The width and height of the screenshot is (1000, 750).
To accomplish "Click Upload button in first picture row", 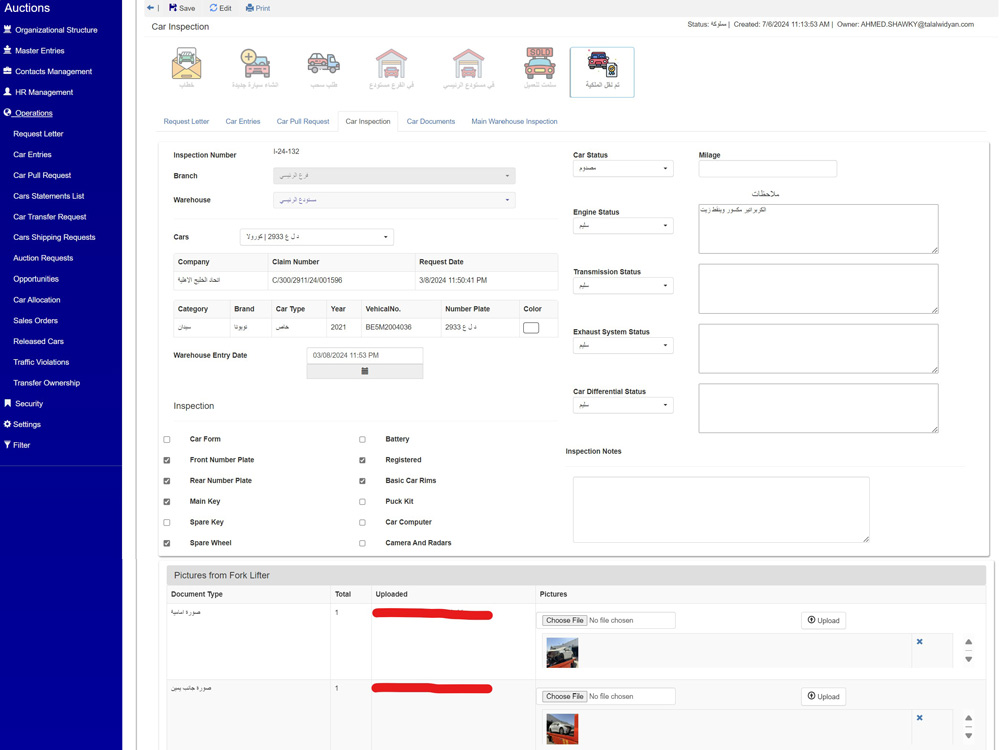I will tap(823, 621).
